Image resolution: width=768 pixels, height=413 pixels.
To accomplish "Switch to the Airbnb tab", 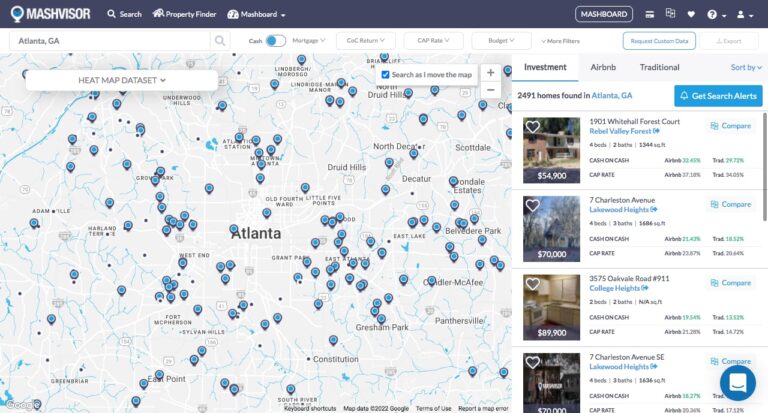I will pos(603,67).
